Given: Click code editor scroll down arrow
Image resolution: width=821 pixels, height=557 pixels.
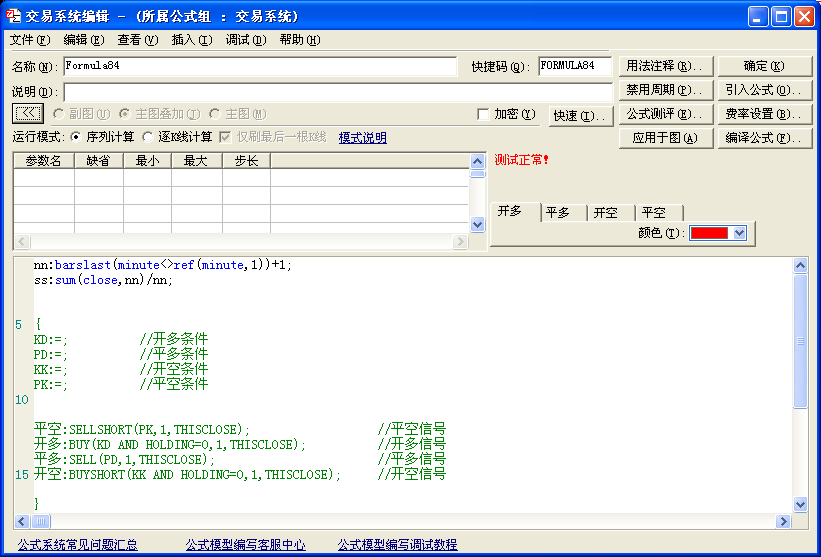Looking at the screenshot, I should tap(800, 505).
